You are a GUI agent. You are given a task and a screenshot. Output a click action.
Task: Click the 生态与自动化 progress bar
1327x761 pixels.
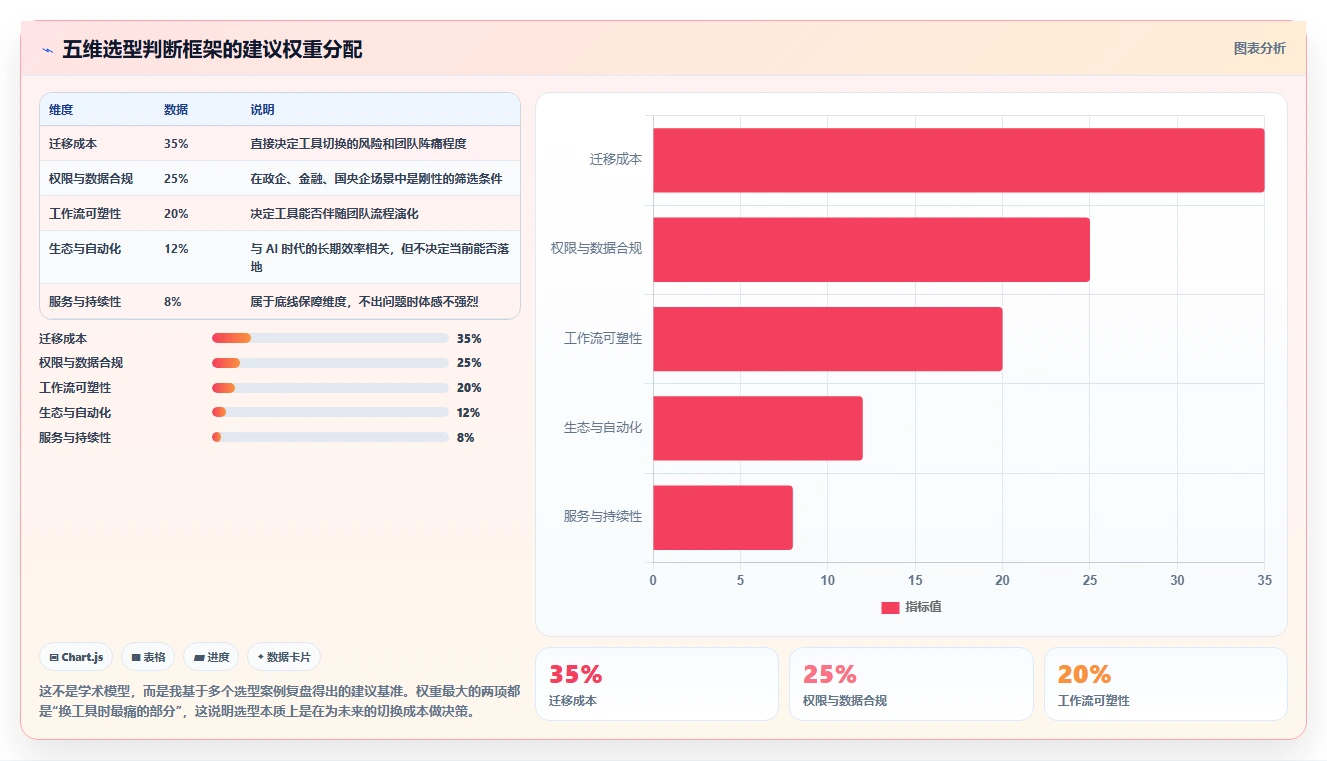330,412
